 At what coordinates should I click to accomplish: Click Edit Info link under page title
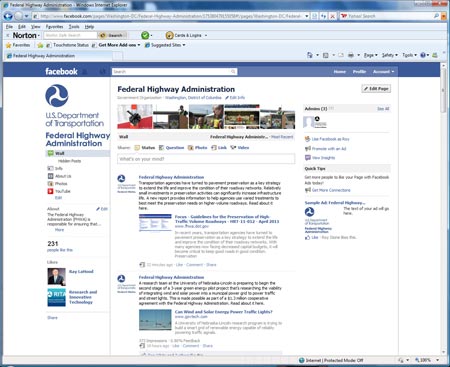click(235, 98)
